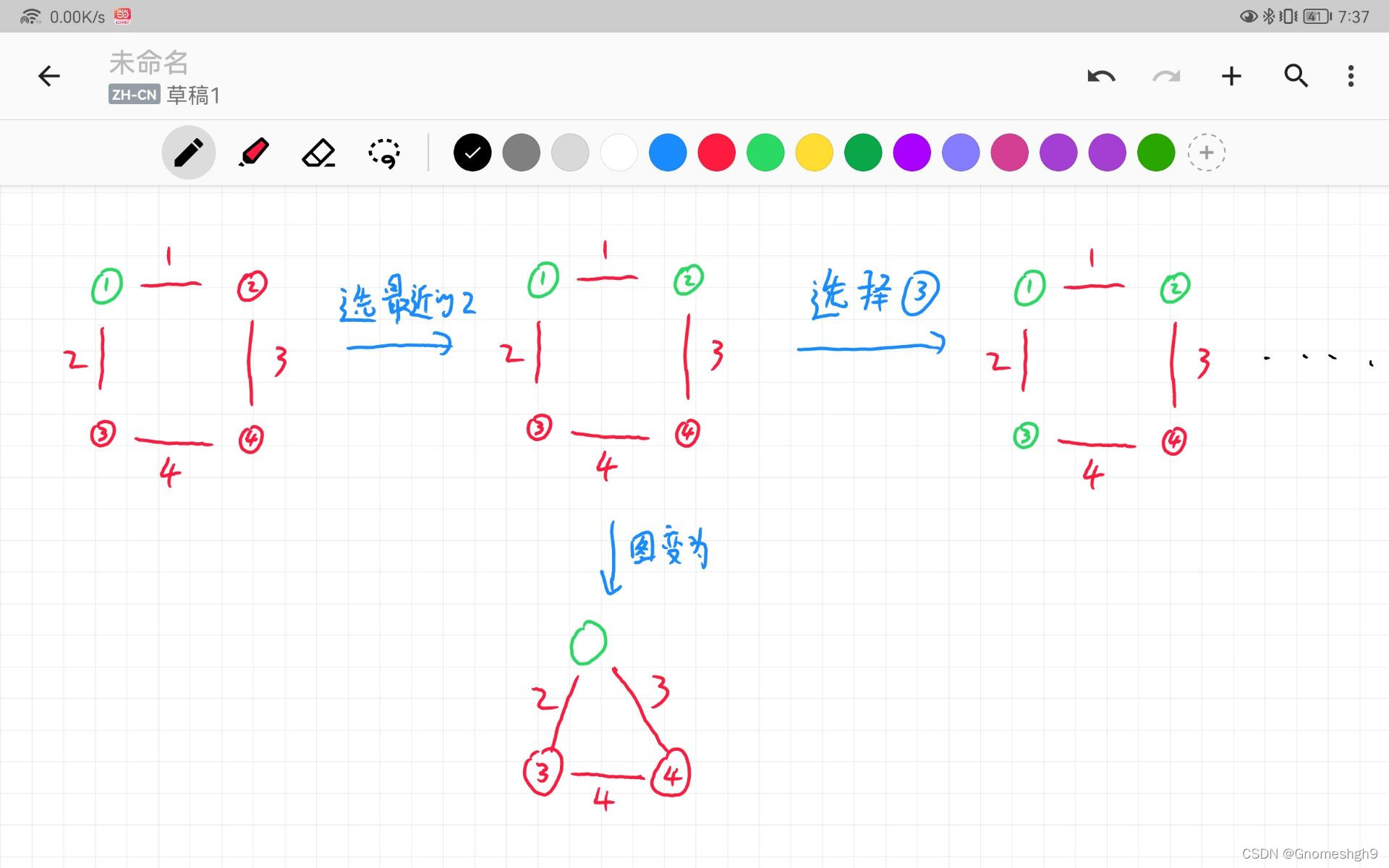Pick the light gray color swatch
The width and height of the screenshot is (1389, 868).
tap(570, 153)
